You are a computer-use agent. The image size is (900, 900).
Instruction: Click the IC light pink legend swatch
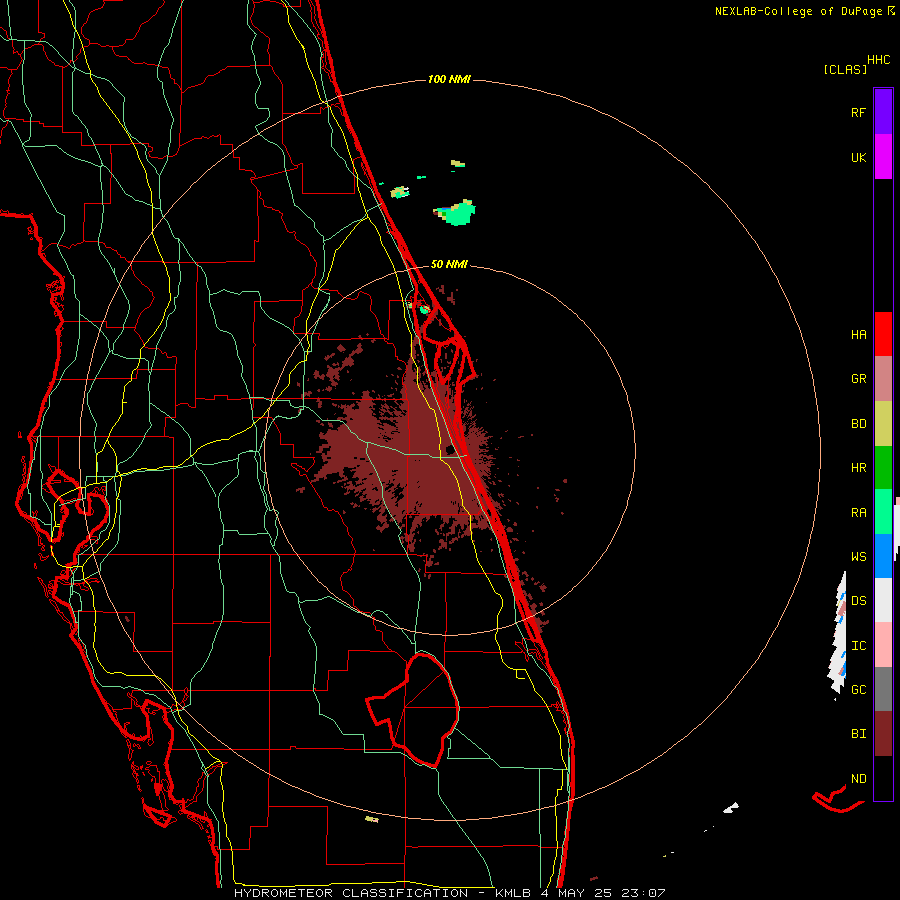883,645
